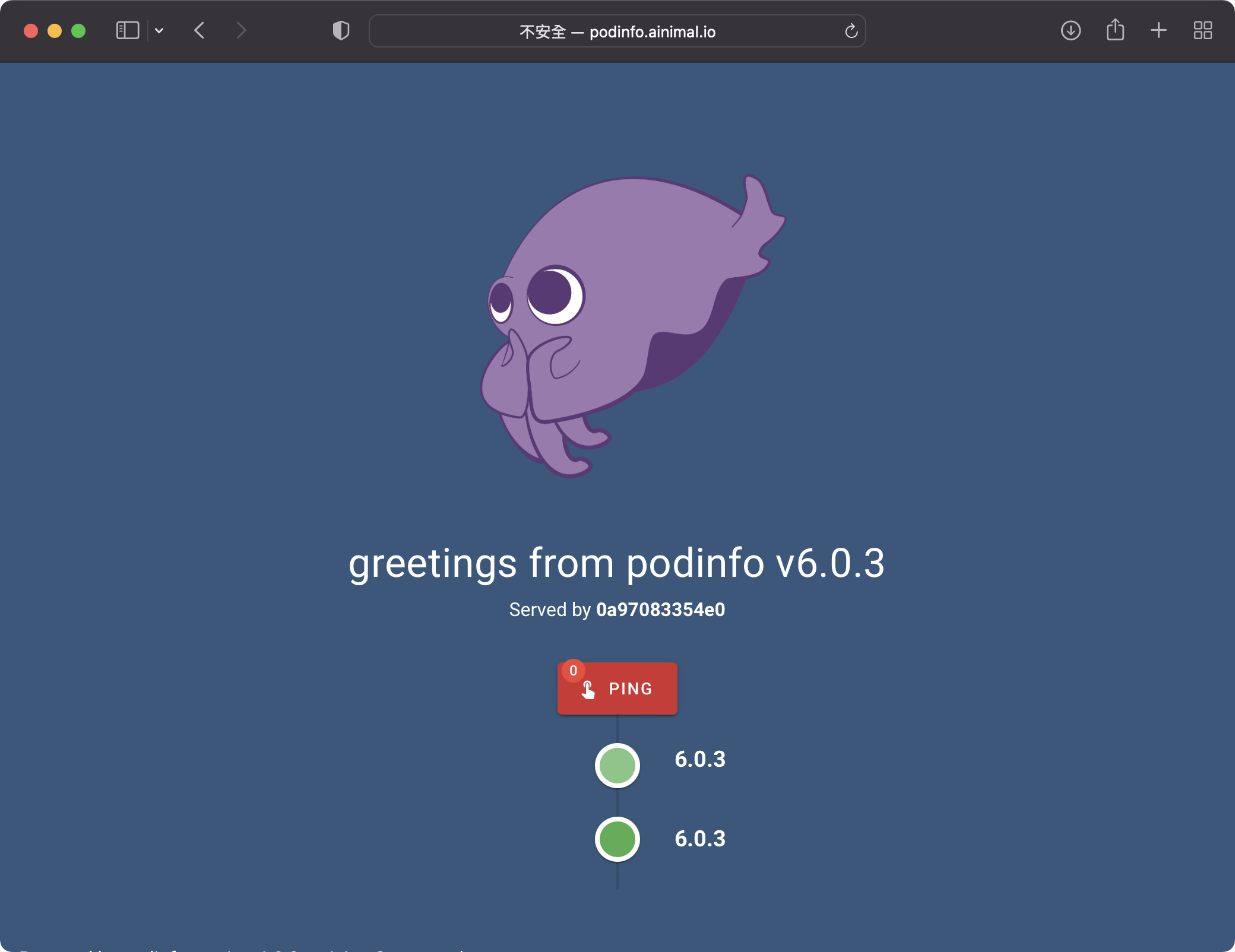1235x952 pixels.
Task: Expand the sidebar options dropdown chevron
Action: [159, 30]
